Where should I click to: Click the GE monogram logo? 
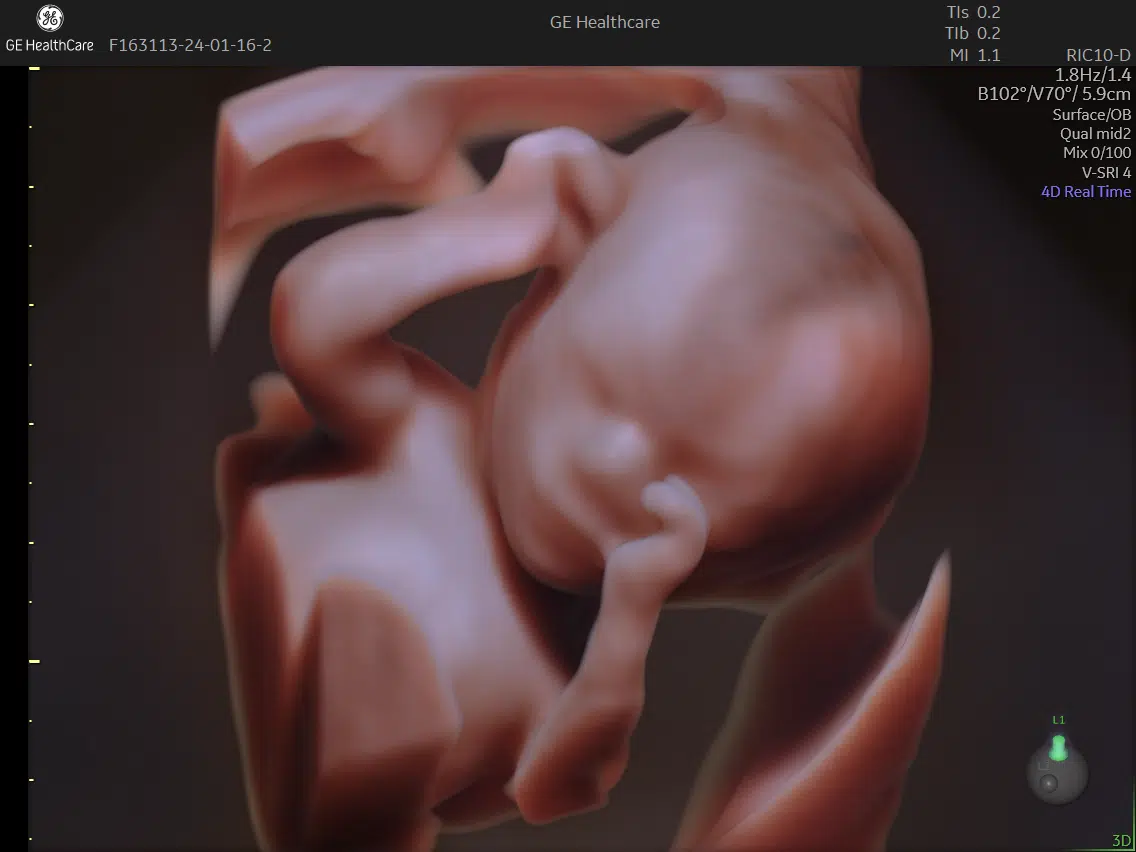pos(49,19)
